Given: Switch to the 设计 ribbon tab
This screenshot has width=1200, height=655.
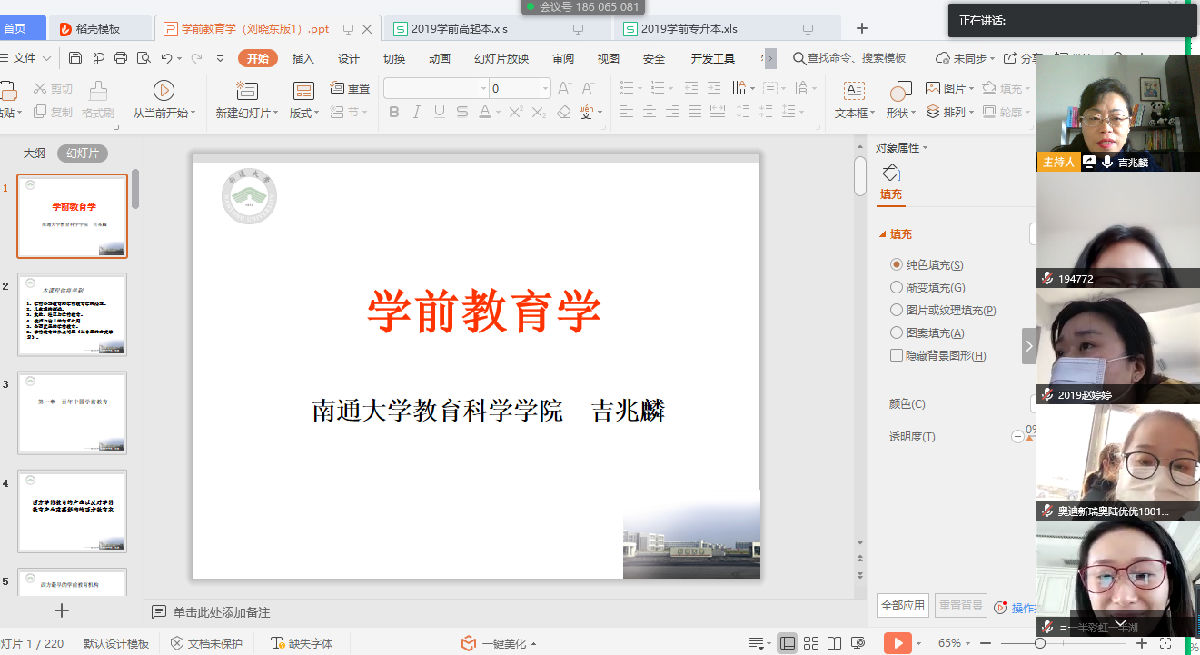Looking at the screenshot, I should [348, 59].
